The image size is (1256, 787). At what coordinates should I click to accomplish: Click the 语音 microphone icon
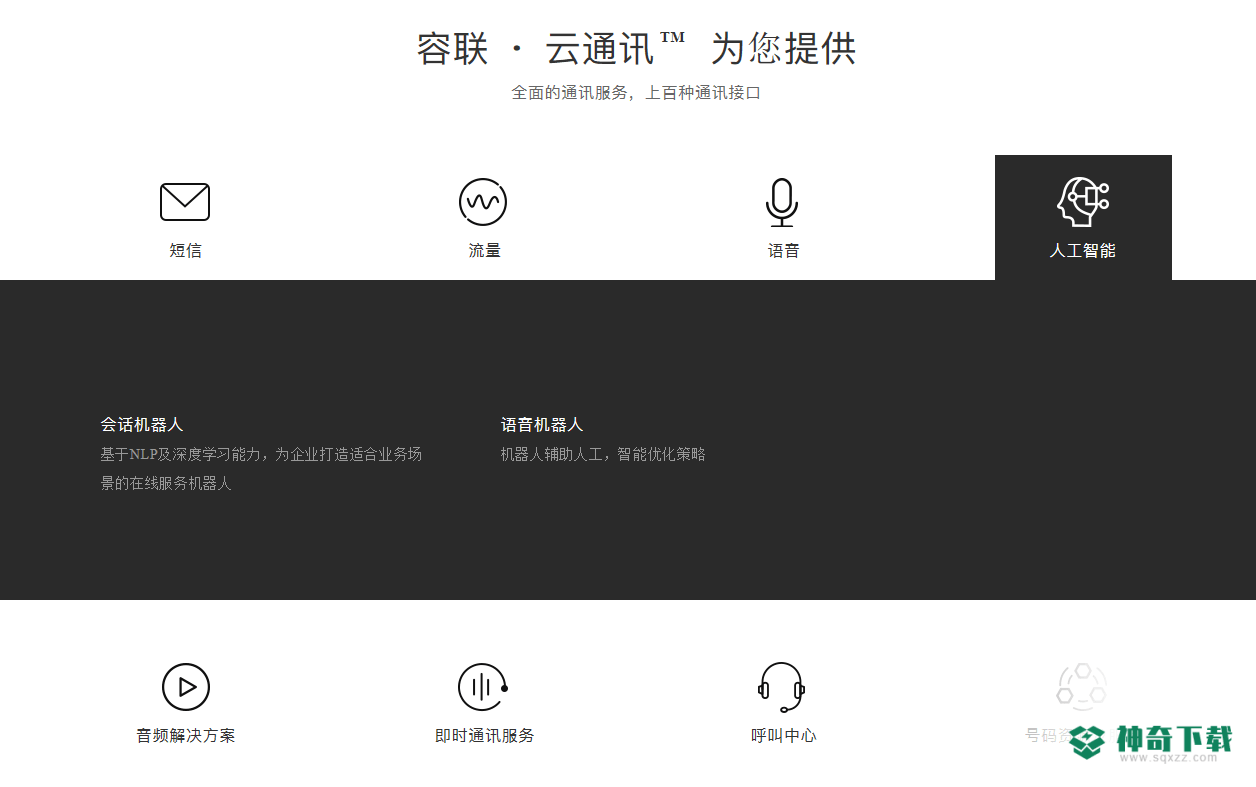click(x=782, y=202)
